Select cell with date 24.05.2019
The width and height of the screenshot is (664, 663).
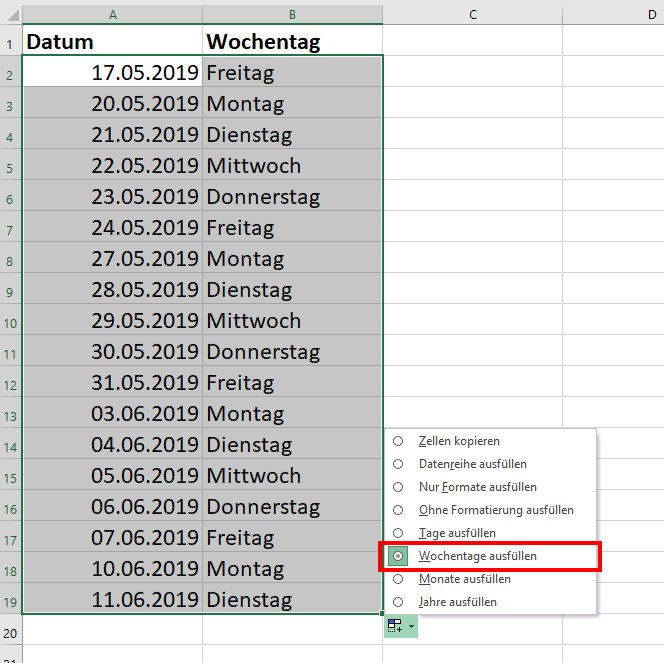(113, 226)
